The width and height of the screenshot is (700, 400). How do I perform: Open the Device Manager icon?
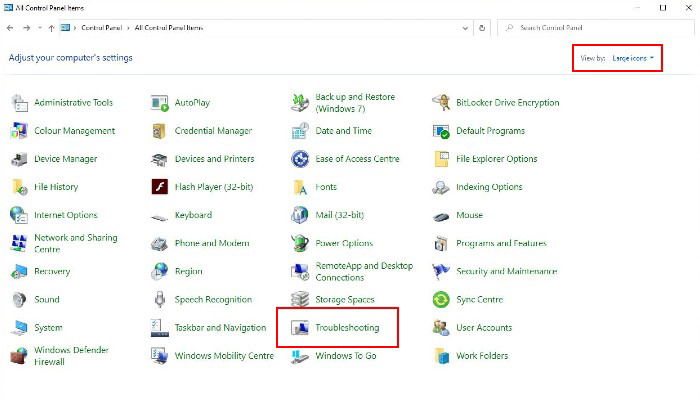pyautogui.click(x=19, y=159)
